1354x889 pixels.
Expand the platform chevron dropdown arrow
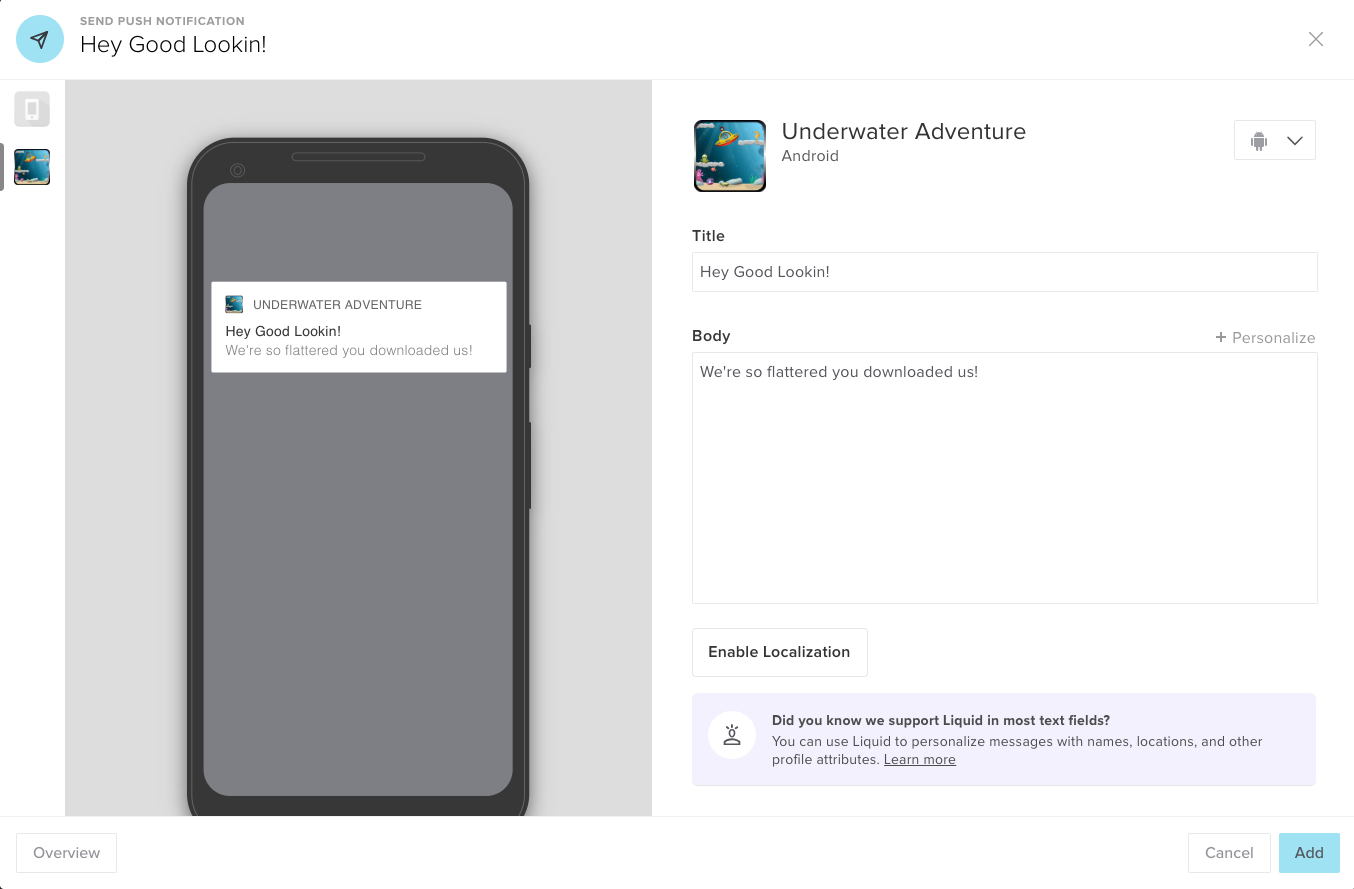(1295, 141)
